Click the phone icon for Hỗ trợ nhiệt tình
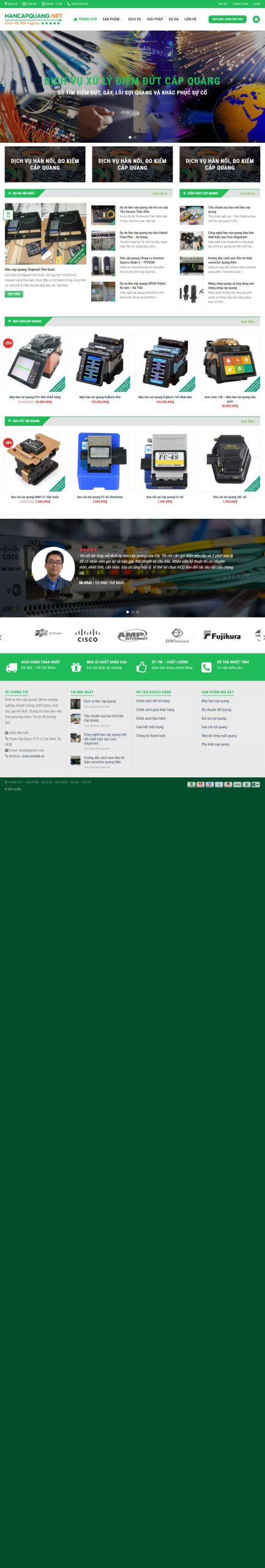 206,667
